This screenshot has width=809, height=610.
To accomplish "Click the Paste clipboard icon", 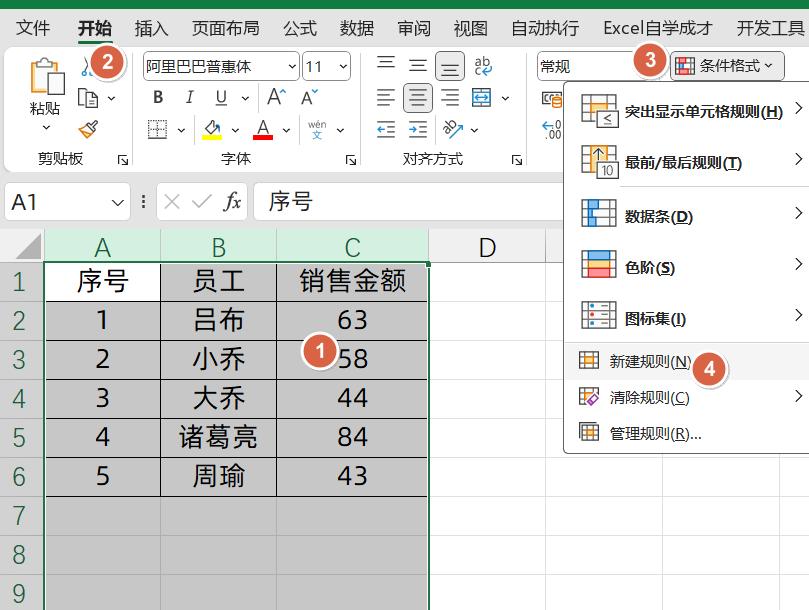I will point(46,76).
